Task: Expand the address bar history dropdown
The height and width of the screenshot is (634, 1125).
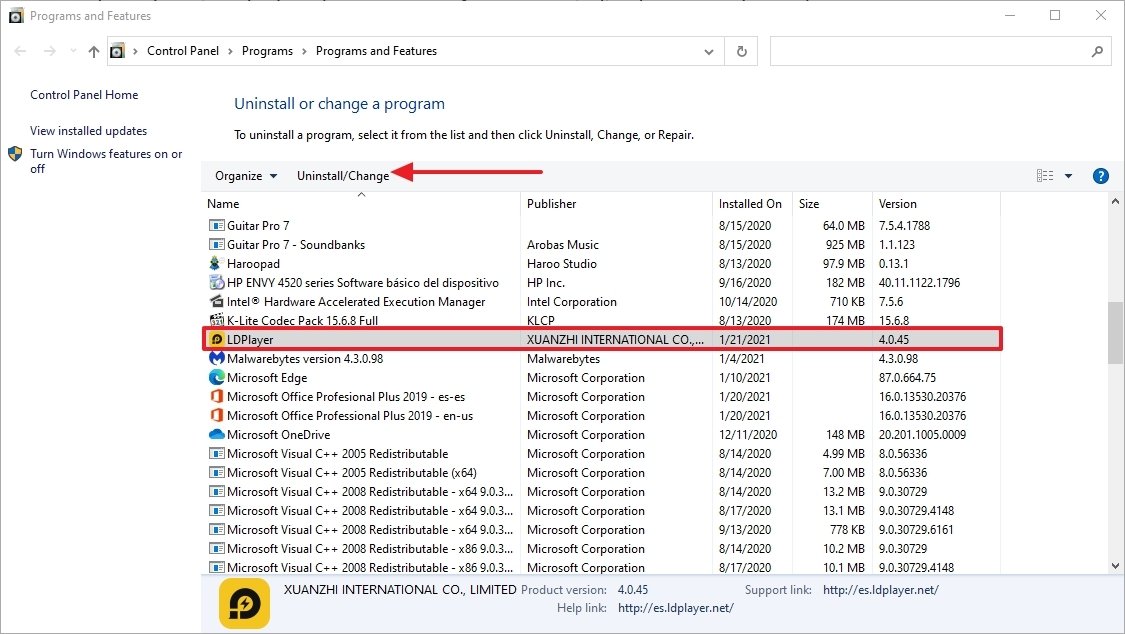Action: (709, 52)
